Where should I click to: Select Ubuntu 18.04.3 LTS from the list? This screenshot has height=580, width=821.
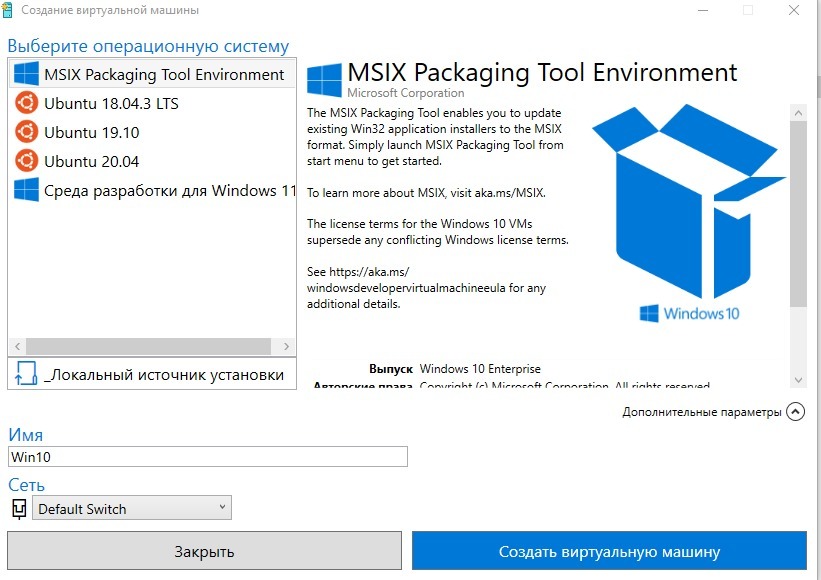pos(112,103)
